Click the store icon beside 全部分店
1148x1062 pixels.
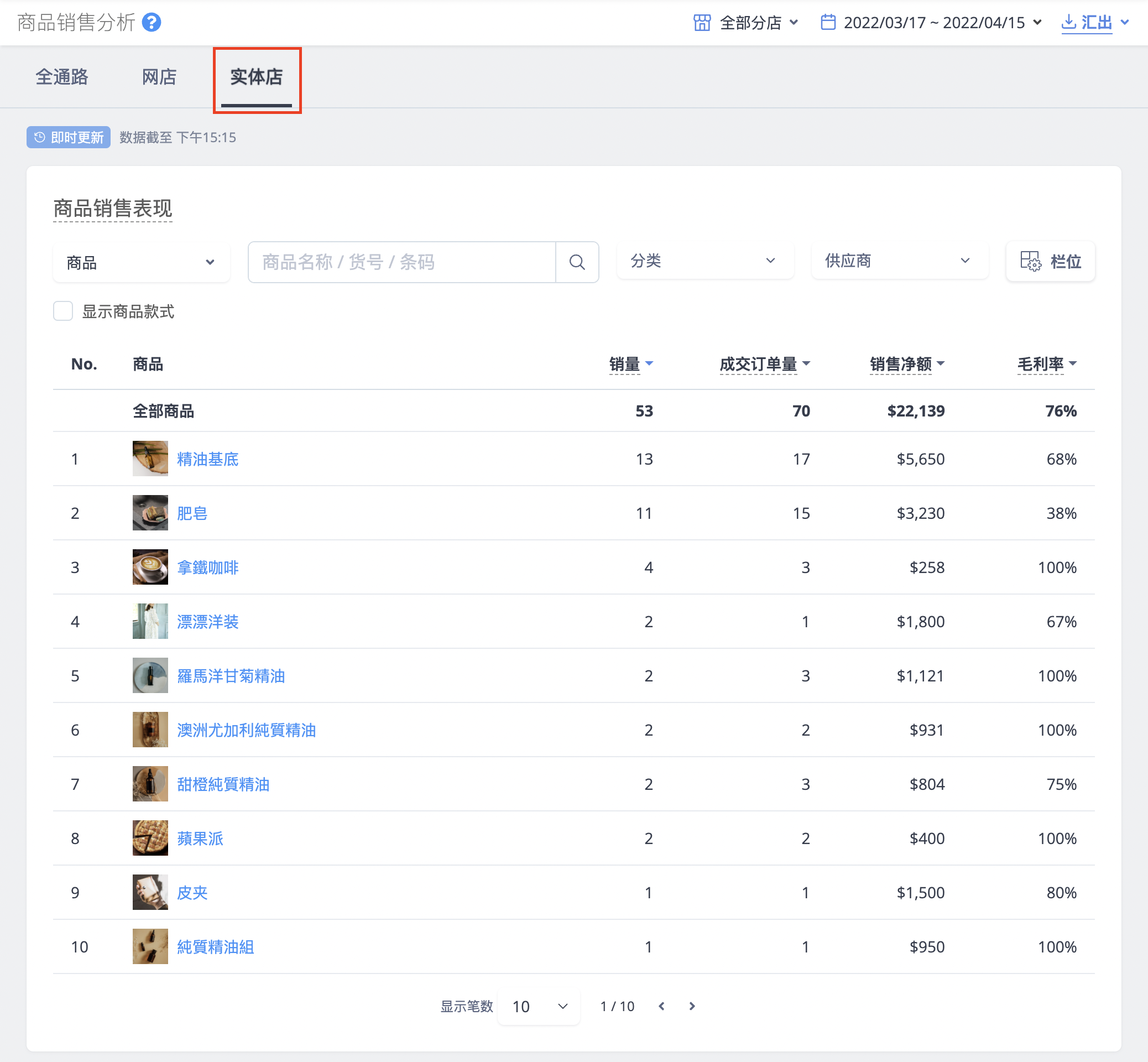coord(702,23)
